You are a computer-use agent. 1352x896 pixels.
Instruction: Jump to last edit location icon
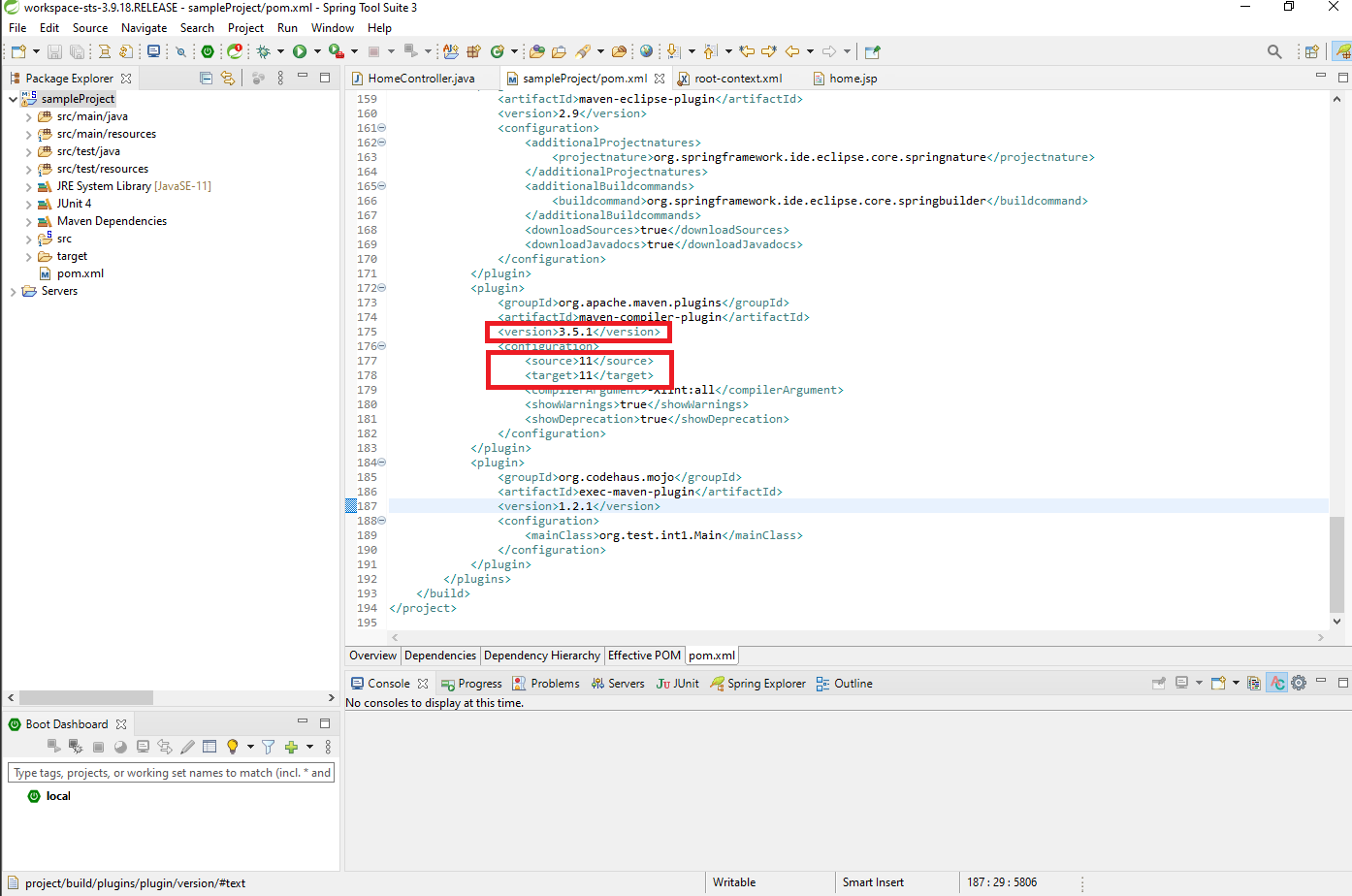coord(747,51)
